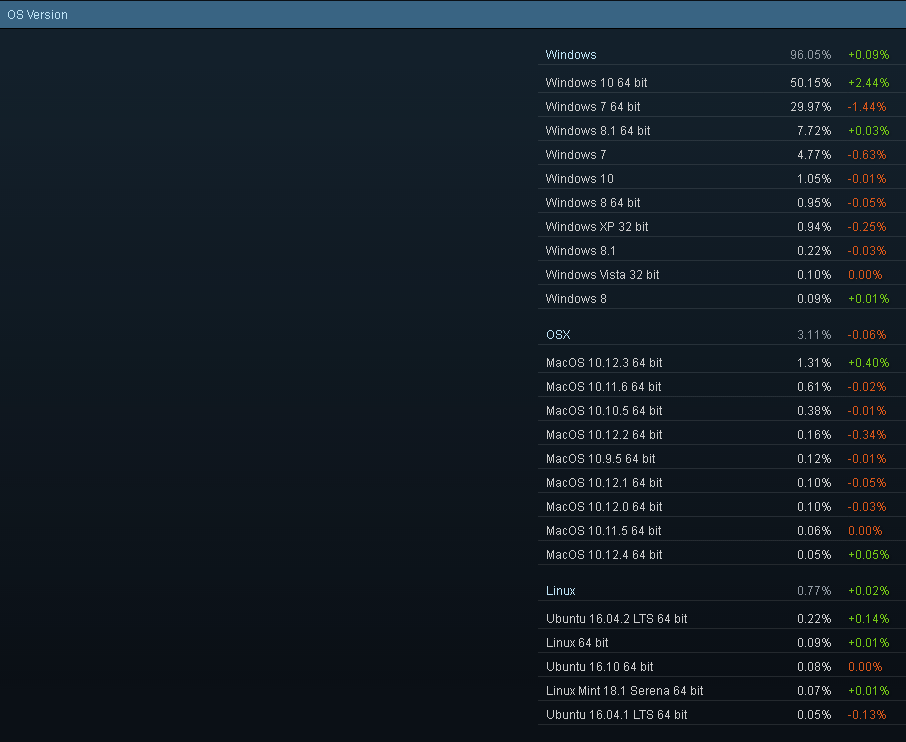Click the +0.09% Windows change value
This screenshot has width=906, height=742.
click(868, 55)
